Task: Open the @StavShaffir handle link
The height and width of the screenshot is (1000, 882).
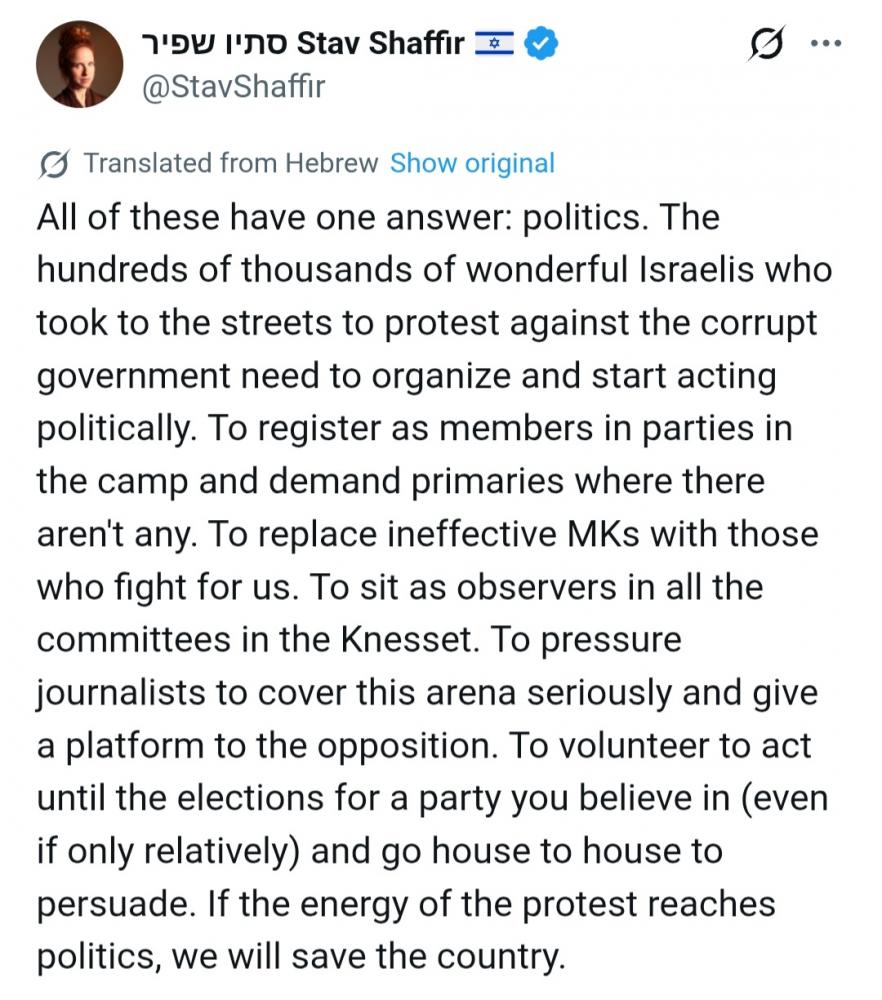Action: pyautogui.click(x=234, y=86)
